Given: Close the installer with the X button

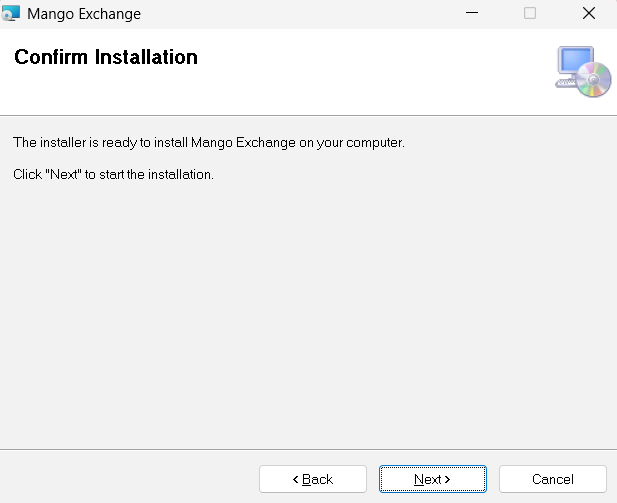Looking at the screenshot, I should (x=588, y=14).
